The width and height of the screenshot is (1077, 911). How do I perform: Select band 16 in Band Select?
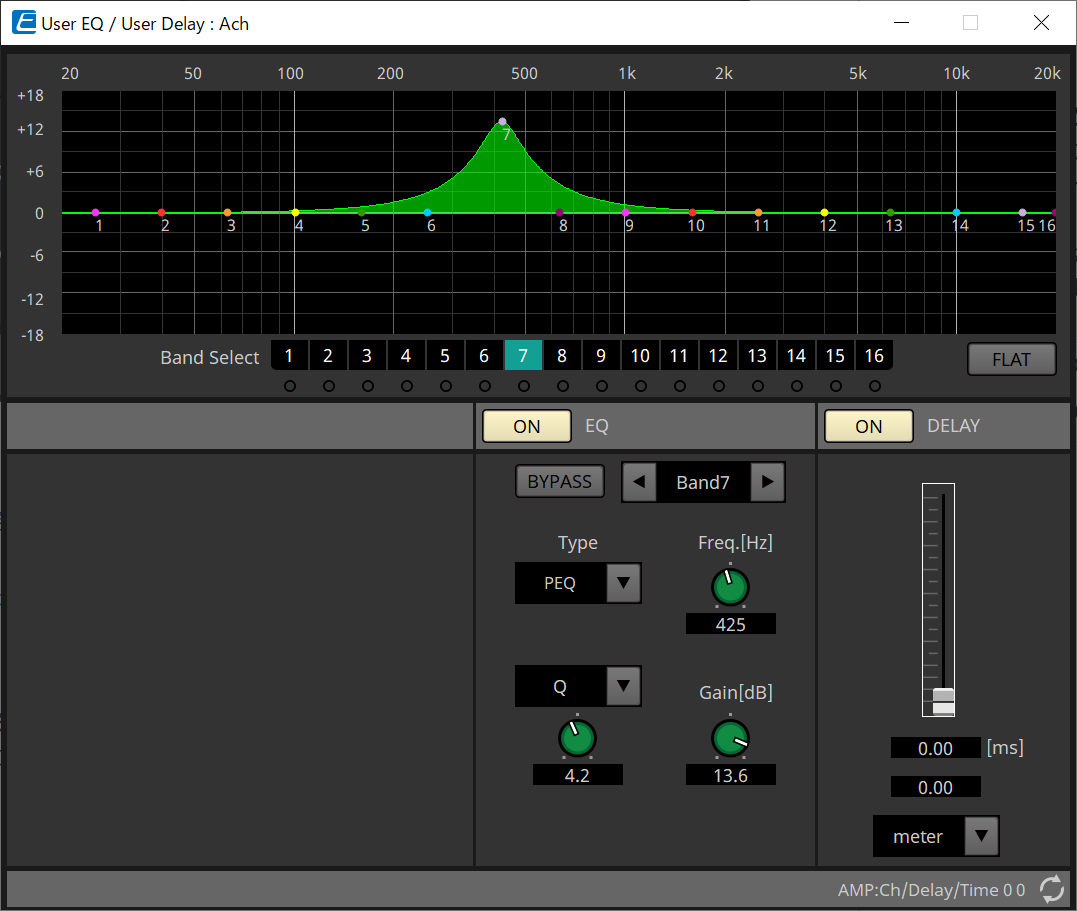tap(874, 356)
